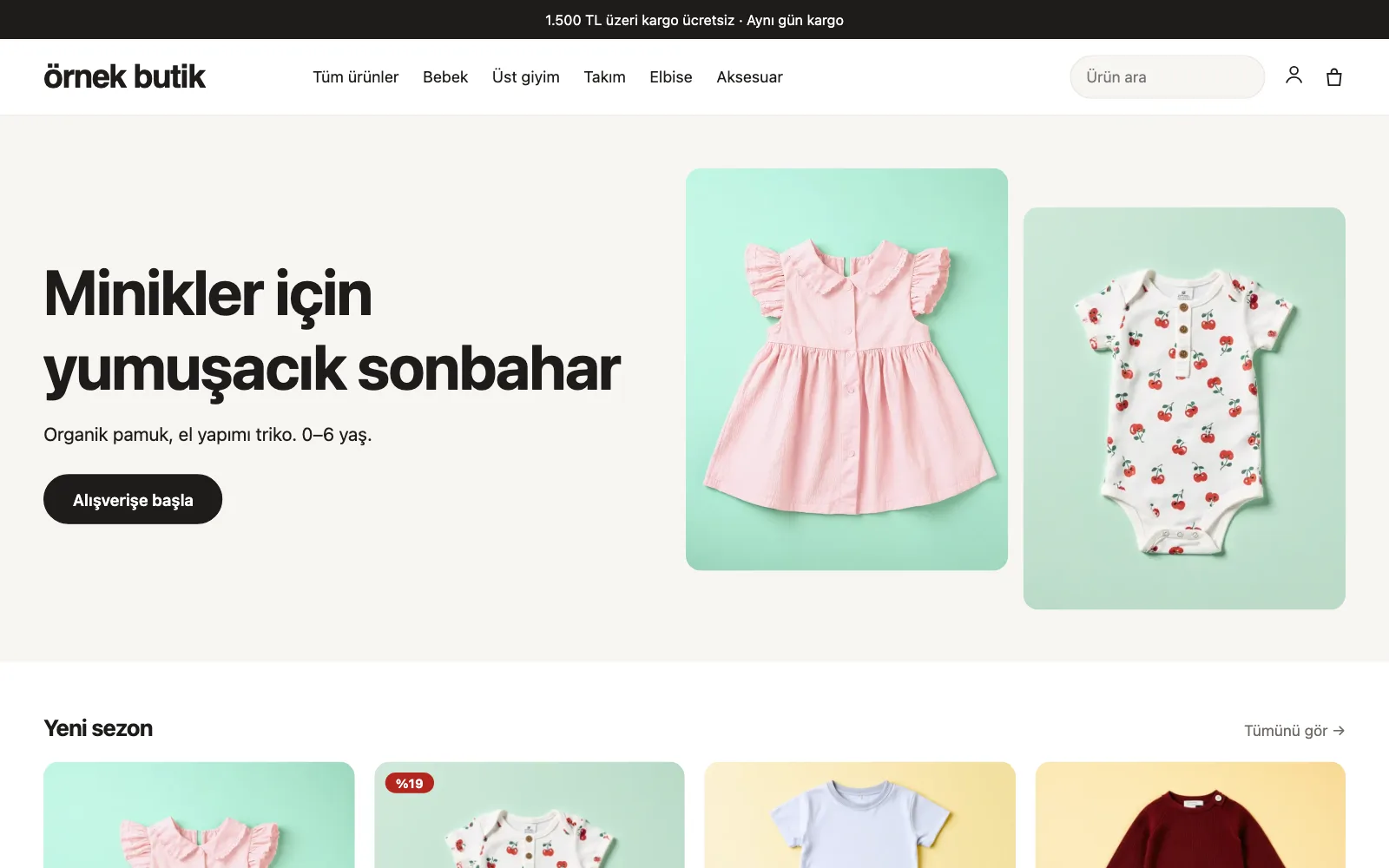
Task: Click the Alışverişe başla button
Action: coord(133,499)
